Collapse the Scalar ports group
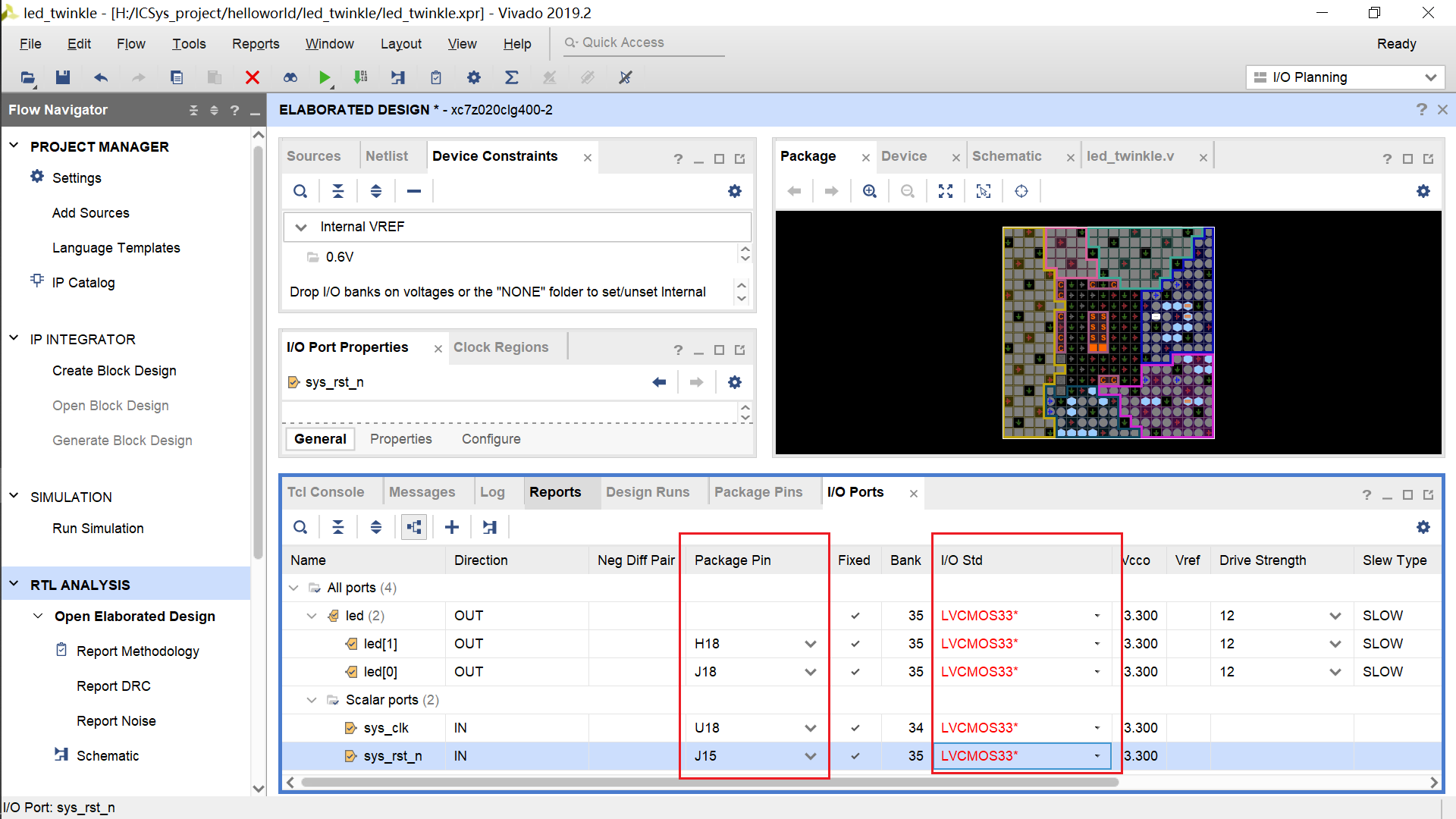 [312, 700]
